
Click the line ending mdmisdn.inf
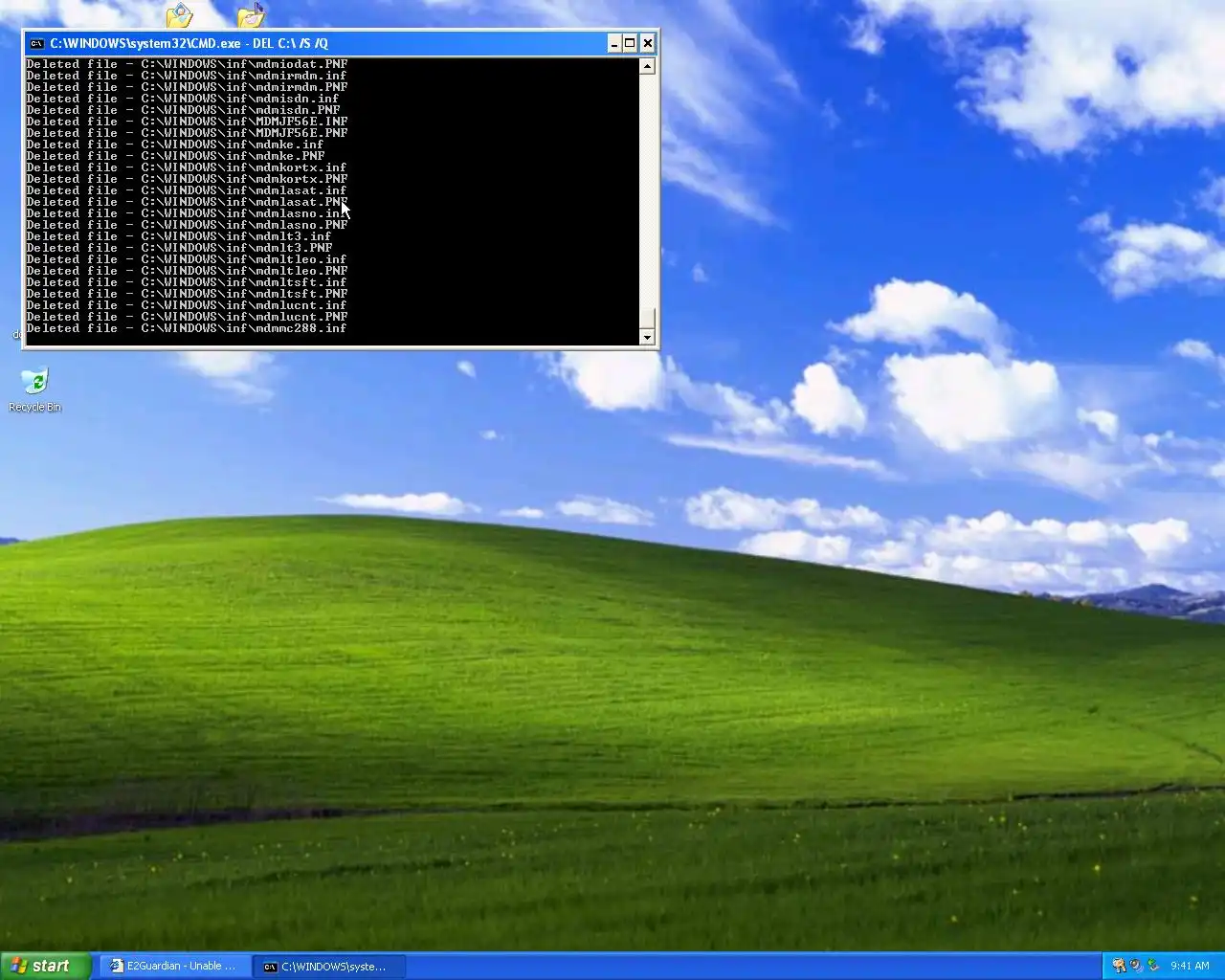click(183, 99)
